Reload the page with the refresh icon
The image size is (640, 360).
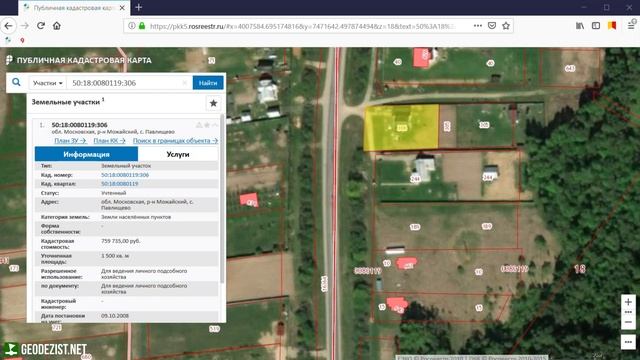pyautogui.click(x=40, y=26)
